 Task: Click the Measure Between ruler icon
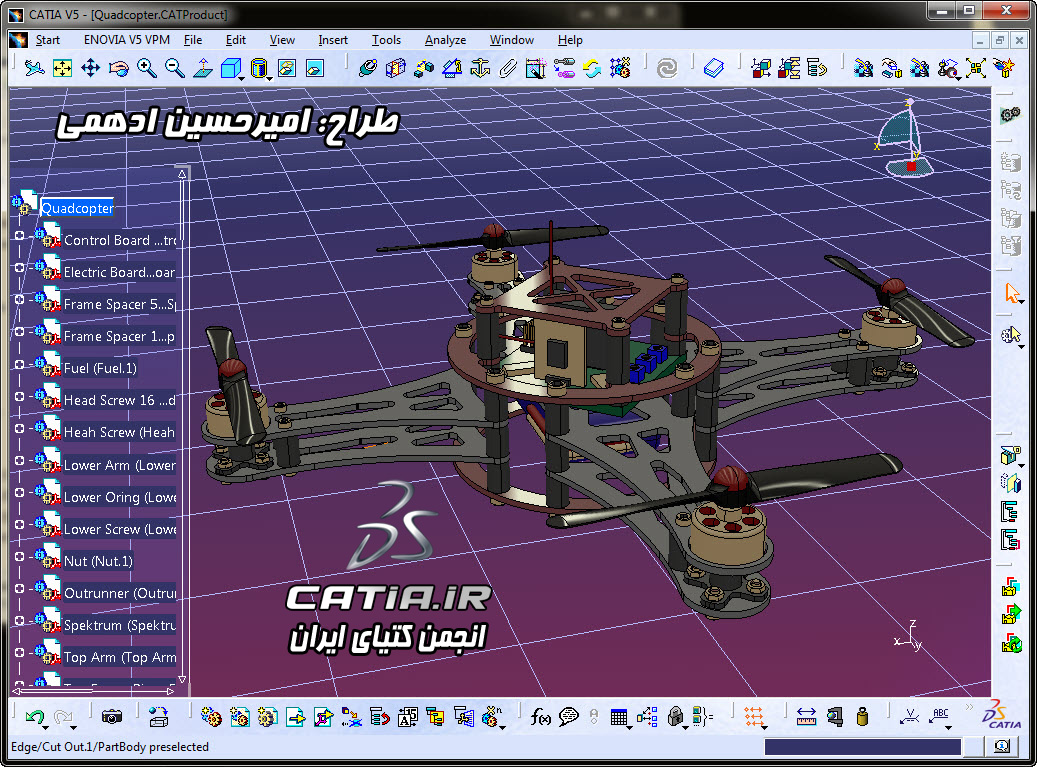[x=806, y=717]
